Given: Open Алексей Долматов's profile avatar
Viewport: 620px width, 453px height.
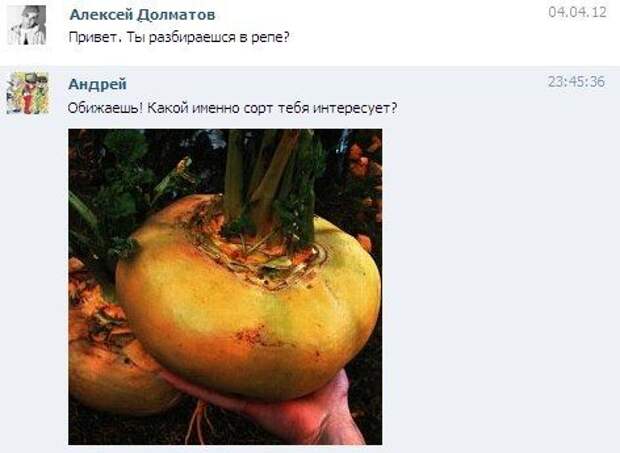Looking at the screenshot, I should click(x=27, y=25).
